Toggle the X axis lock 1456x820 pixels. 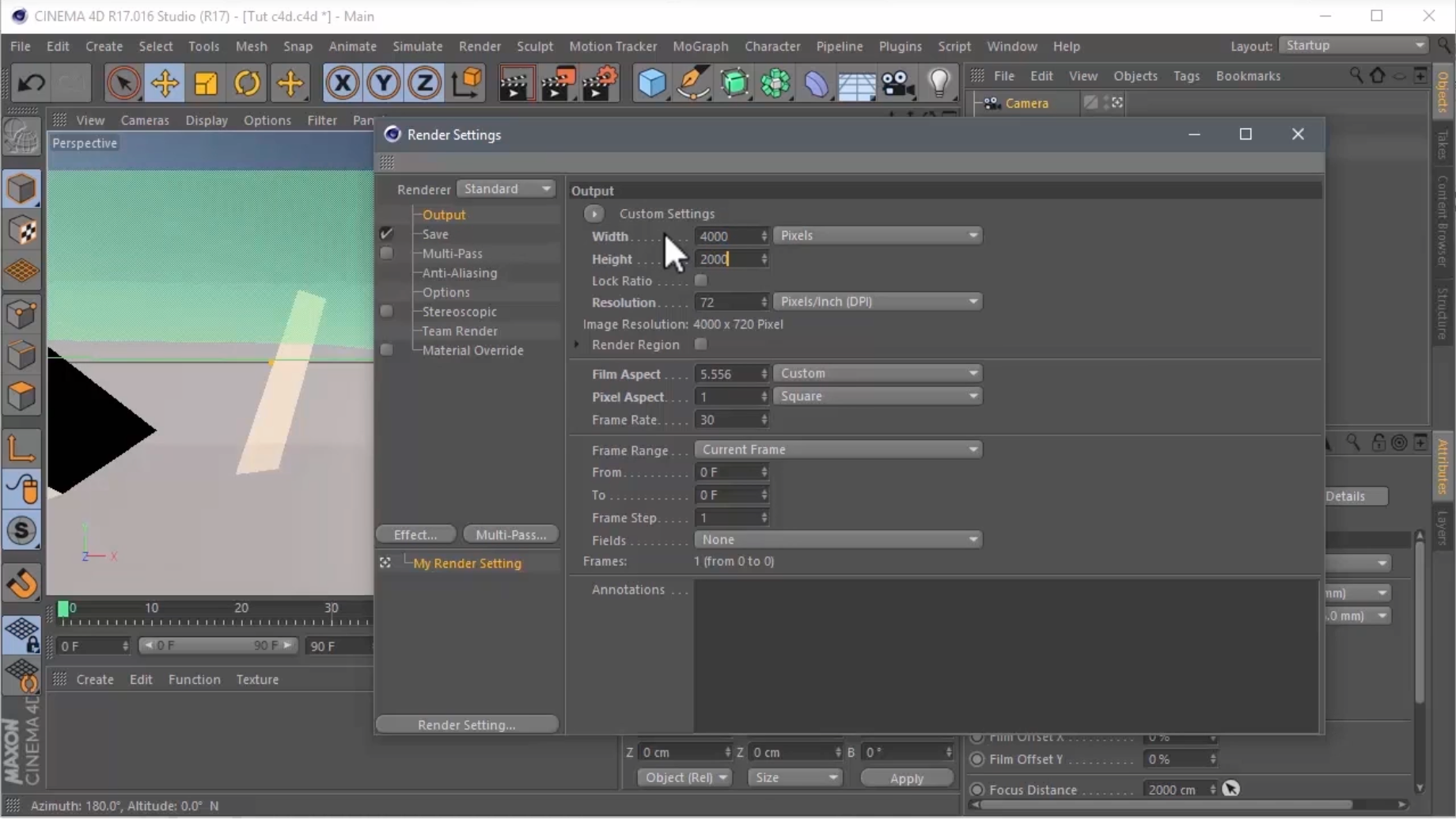[x=342, y=83]
